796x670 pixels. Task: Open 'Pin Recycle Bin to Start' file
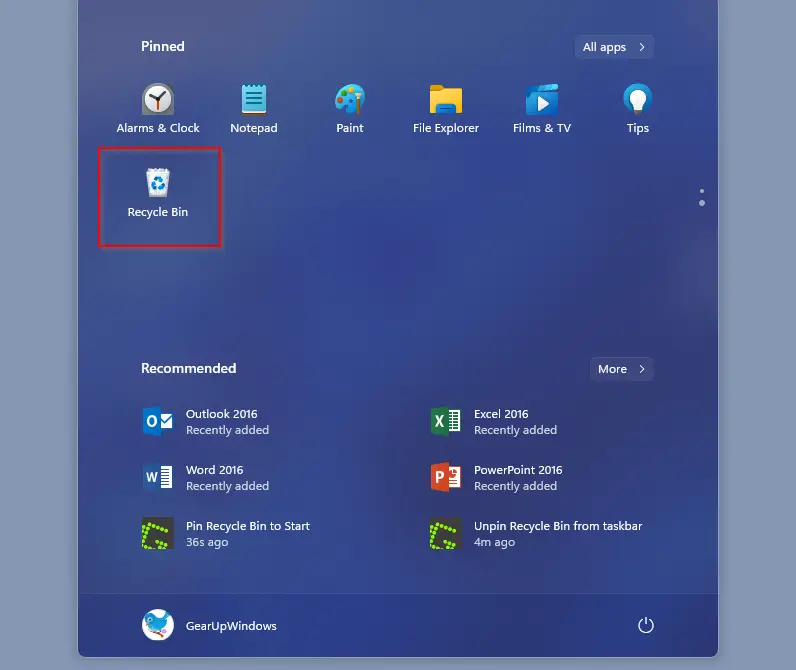click(226, 533)
